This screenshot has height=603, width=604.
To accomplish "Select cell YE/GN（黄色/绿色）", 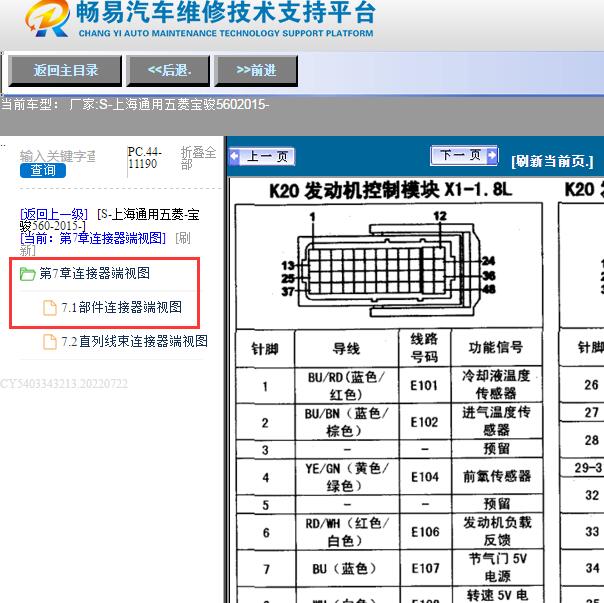I will point(346,477).
